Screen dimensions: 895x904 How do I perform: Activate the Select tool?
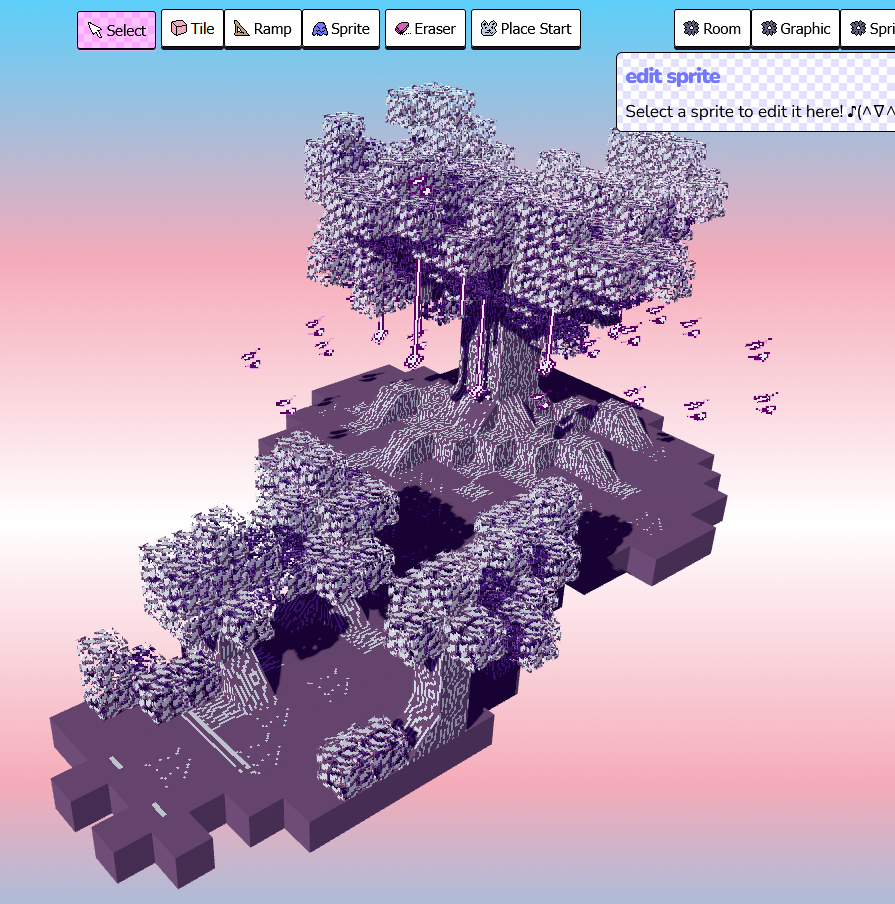116,30
